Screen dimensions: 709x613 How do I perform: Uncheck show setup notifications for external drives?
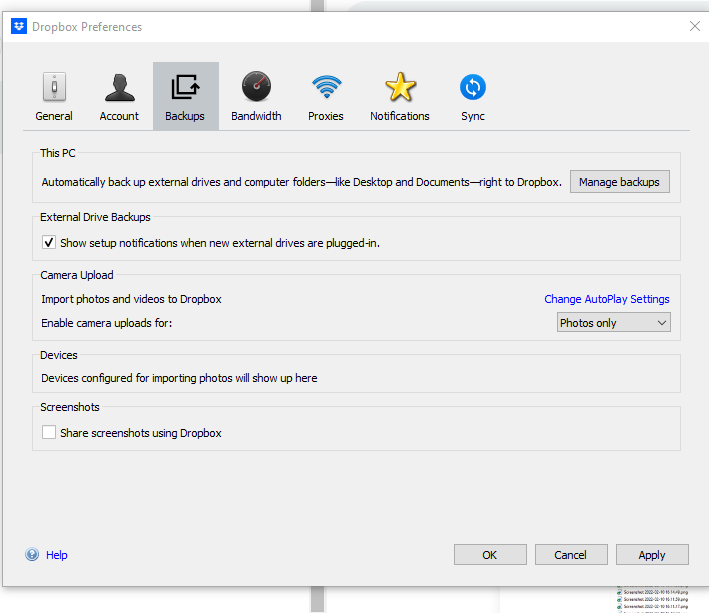[x=49, y=242]
